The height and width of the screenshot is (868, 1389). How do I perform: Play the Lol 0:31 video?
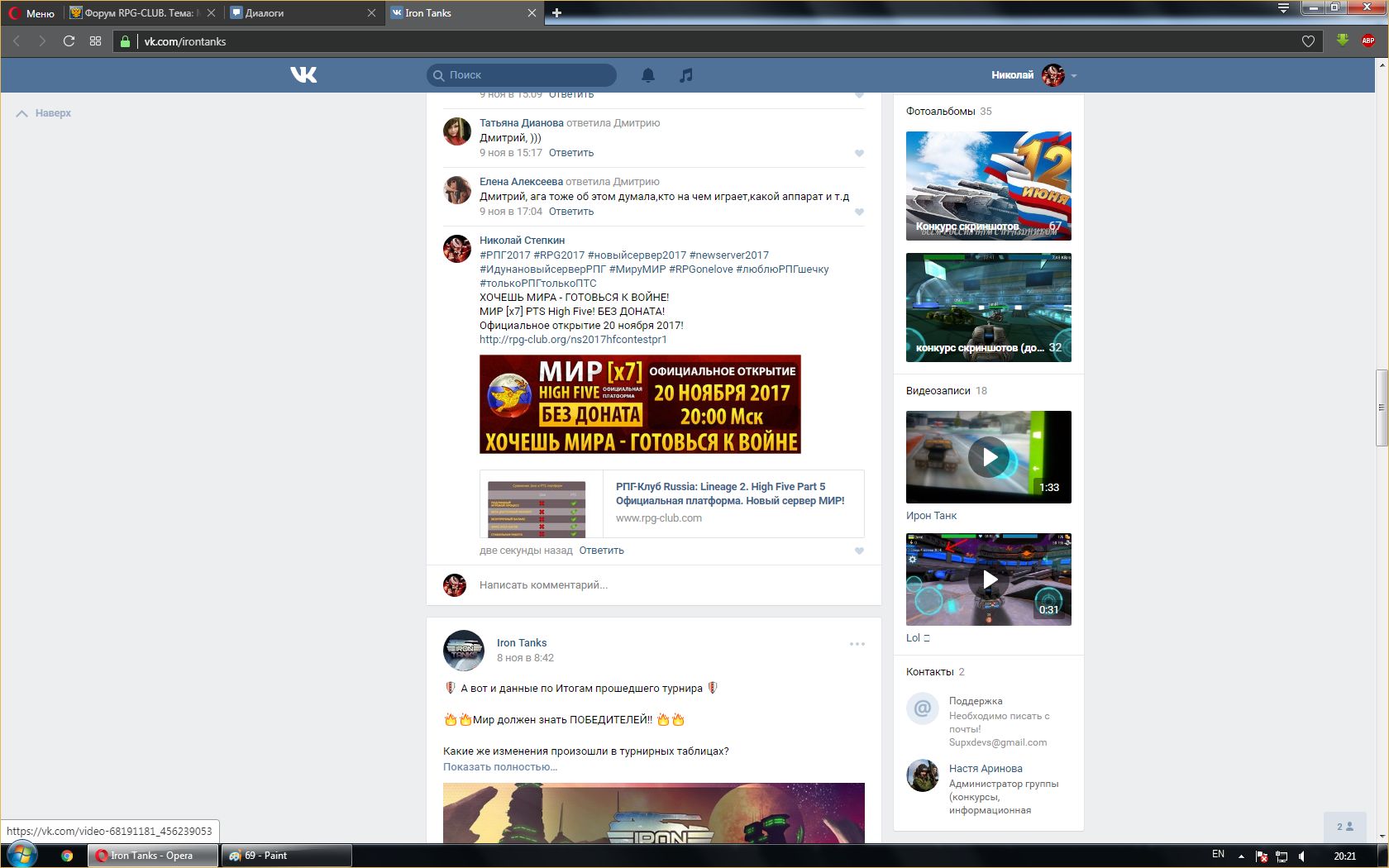[989, 579]
